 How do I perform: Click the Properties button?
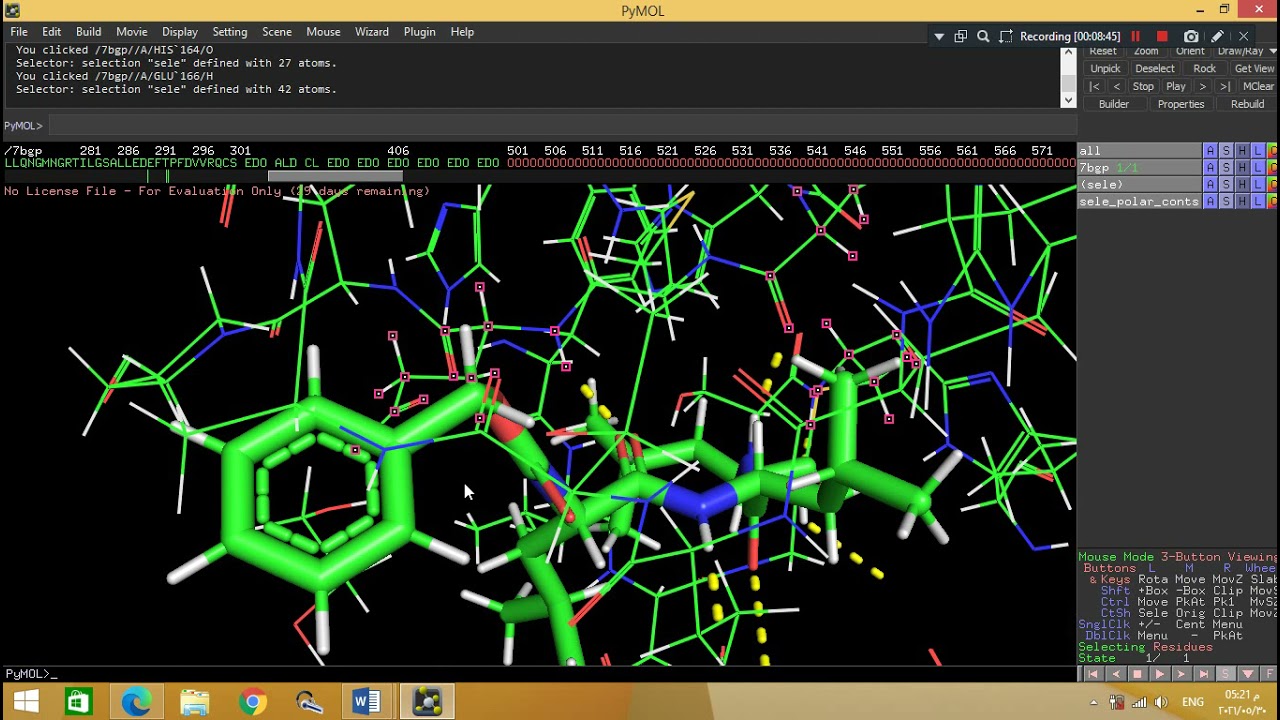tap(1181, 104)
